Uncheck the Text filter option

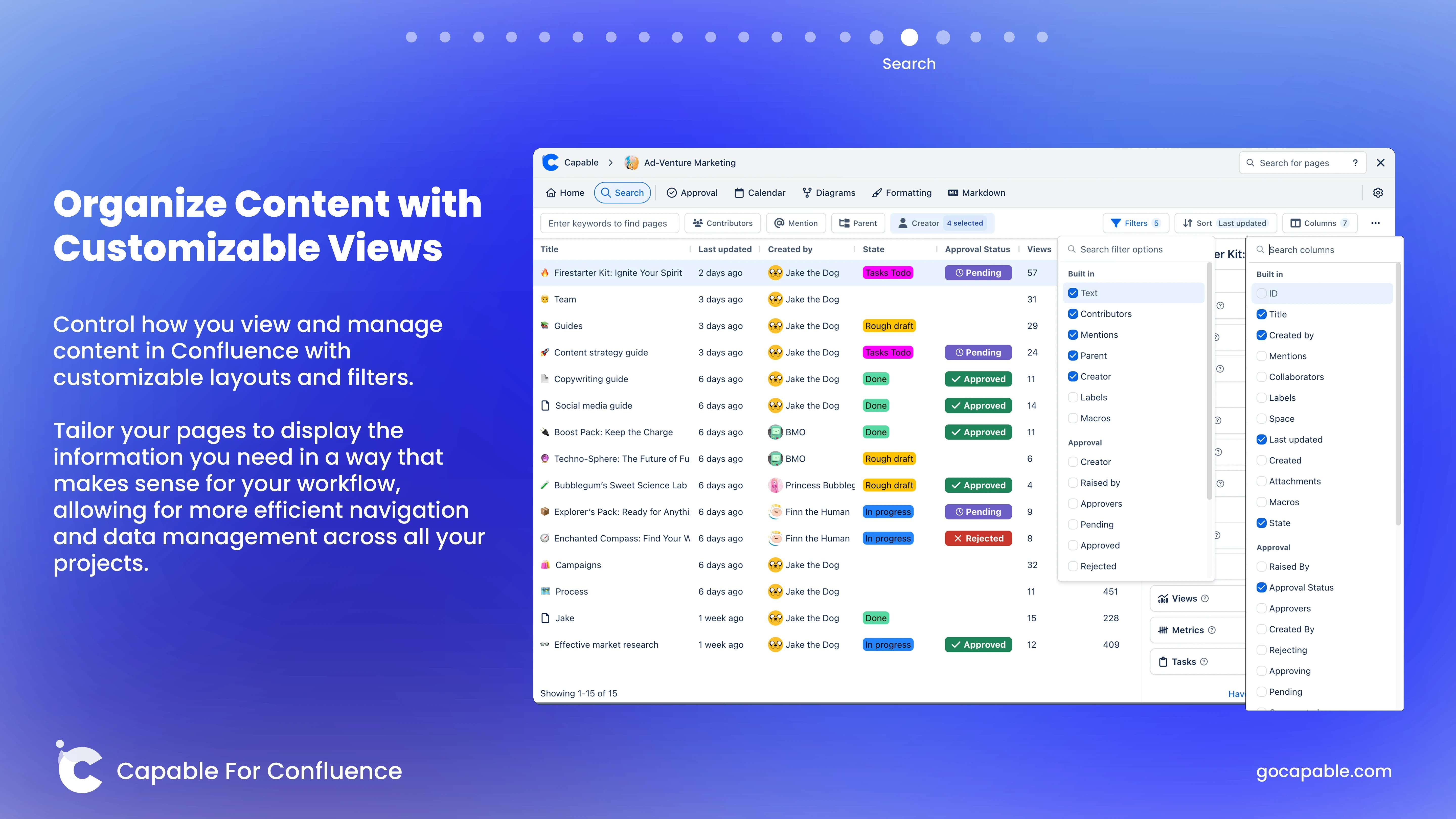point(1073,293)
